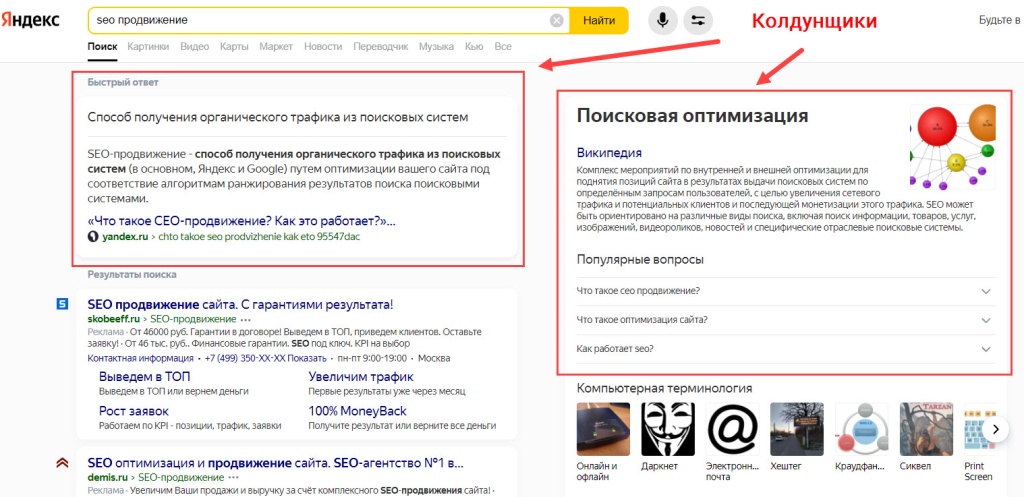This screenshot has height=497, width=1024.
Task: Open the Поисковая оптимизация diagram image
Action: coord(953,146)
